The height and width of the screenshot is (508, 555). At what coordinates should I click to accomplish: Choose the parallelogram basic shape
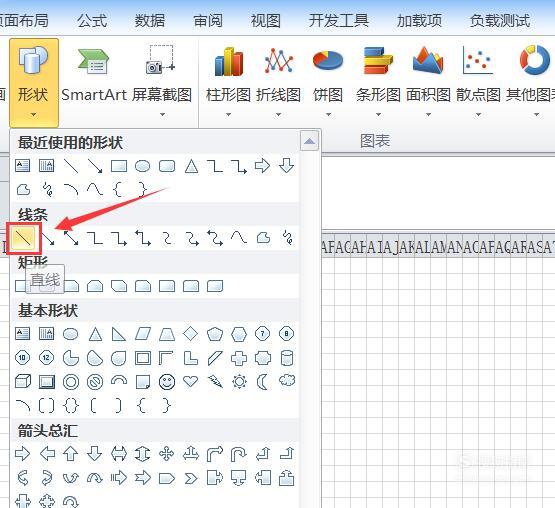coord(143,334)
